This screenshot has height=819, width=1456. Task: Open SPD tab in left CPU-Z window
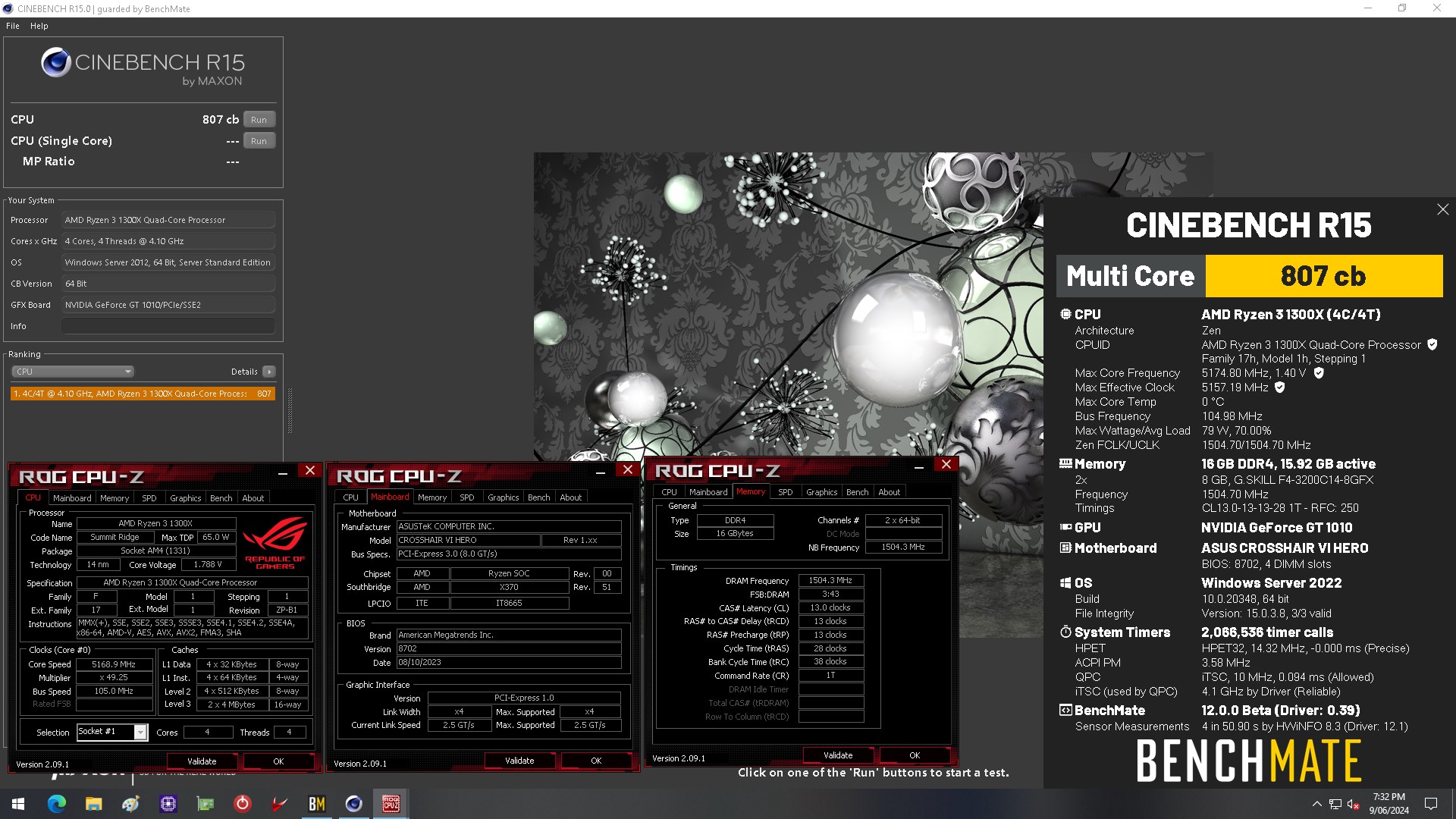click(149, 498)
